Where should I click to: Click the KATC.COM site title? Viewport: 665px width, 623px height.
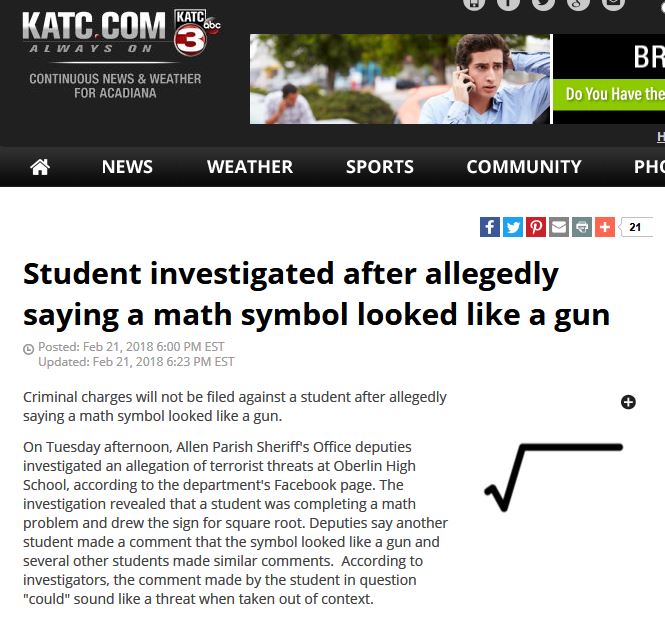coord(94,26)
